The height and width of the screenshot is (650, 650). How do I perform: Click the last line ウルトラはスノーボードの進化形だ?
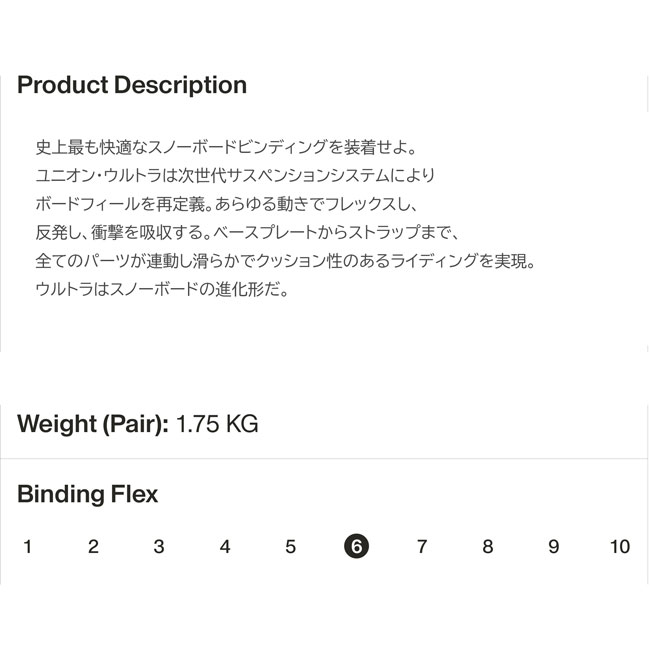pos(160,291)
